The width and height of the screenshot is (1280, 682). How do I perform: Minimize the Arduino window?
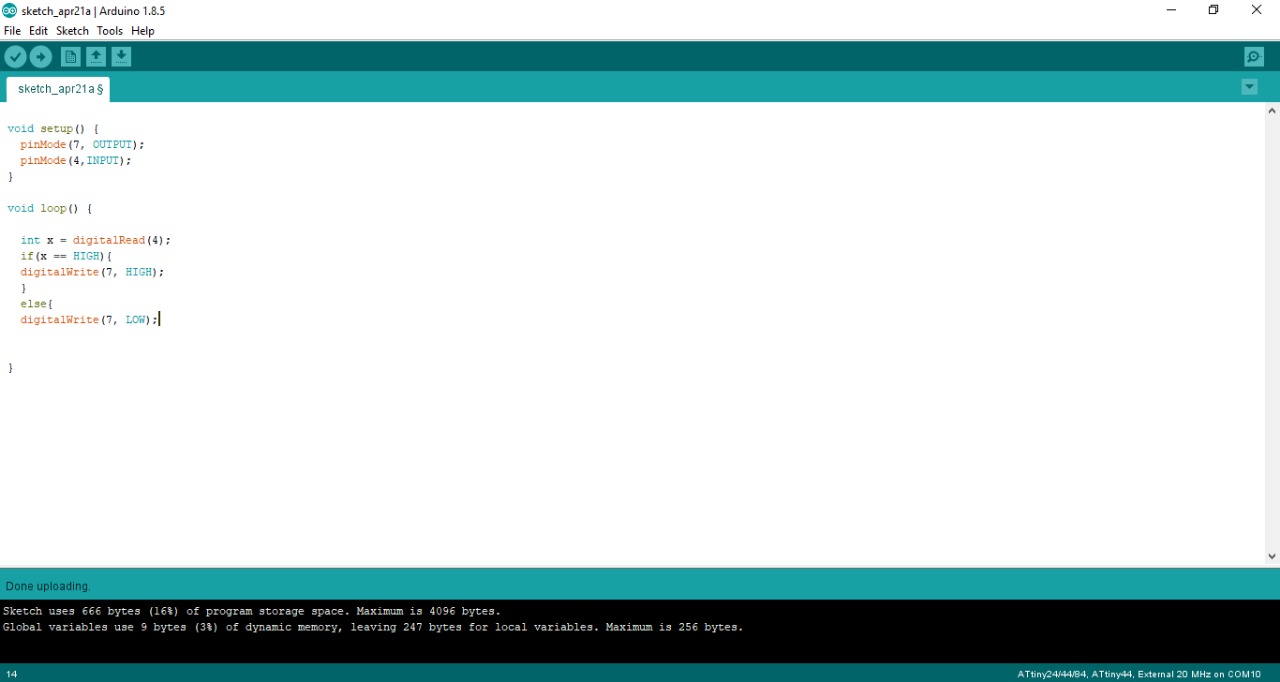1171,10
